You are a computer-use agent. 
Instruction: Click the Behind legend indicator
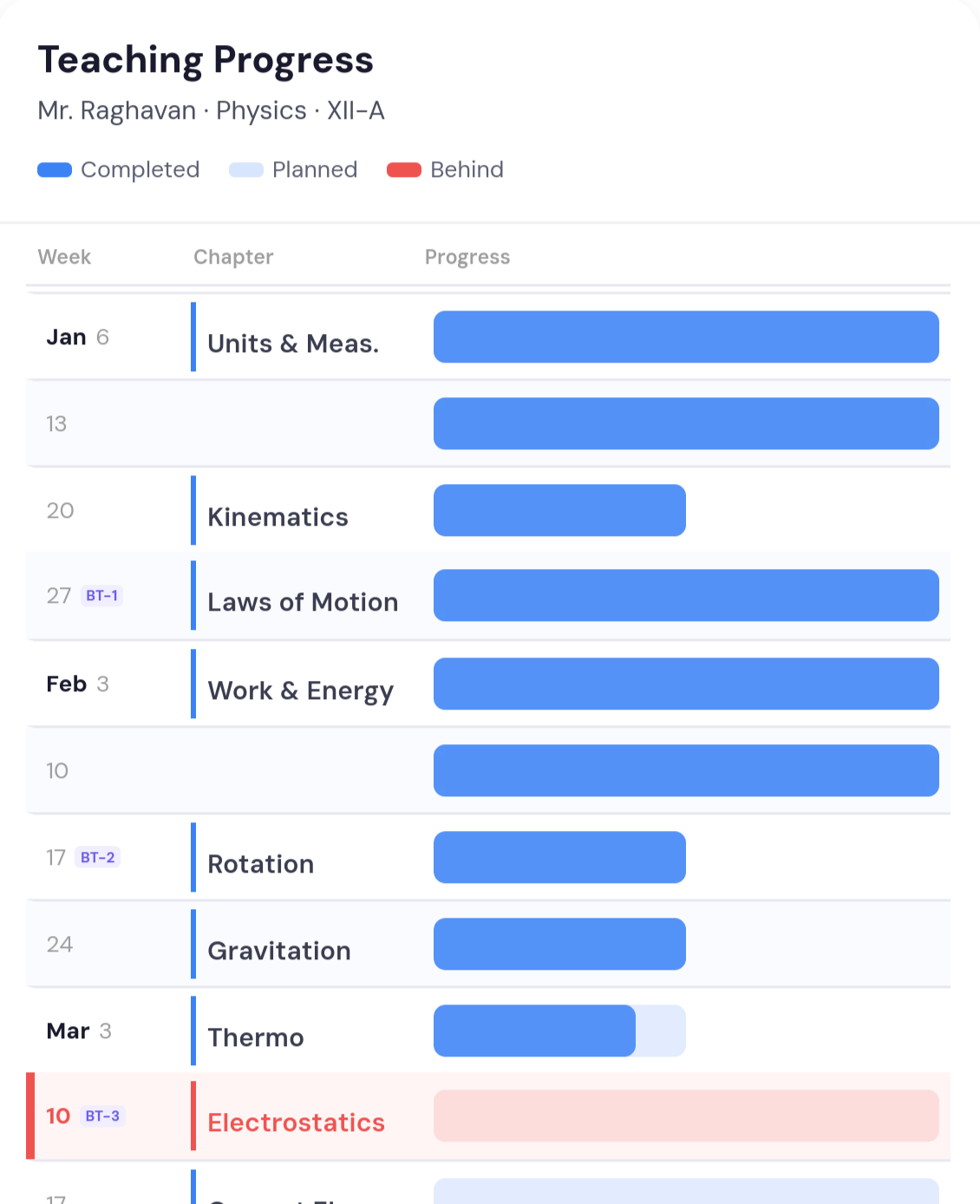[405, 170]
